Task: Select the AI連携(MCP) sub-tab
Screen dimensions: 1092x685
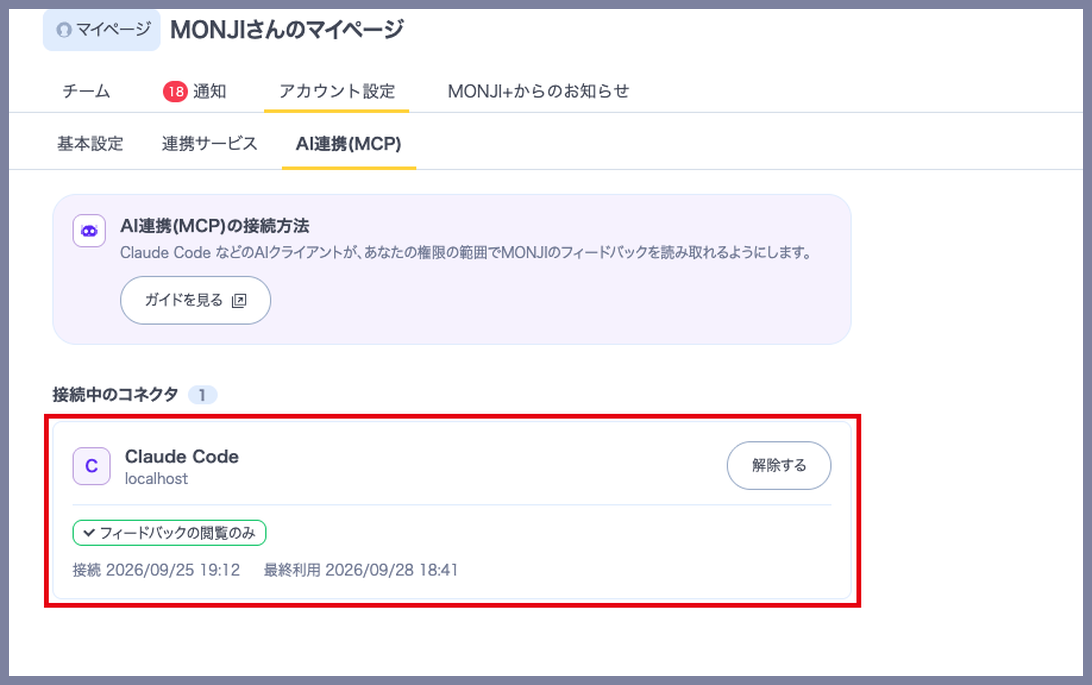Action: (349, 143)
